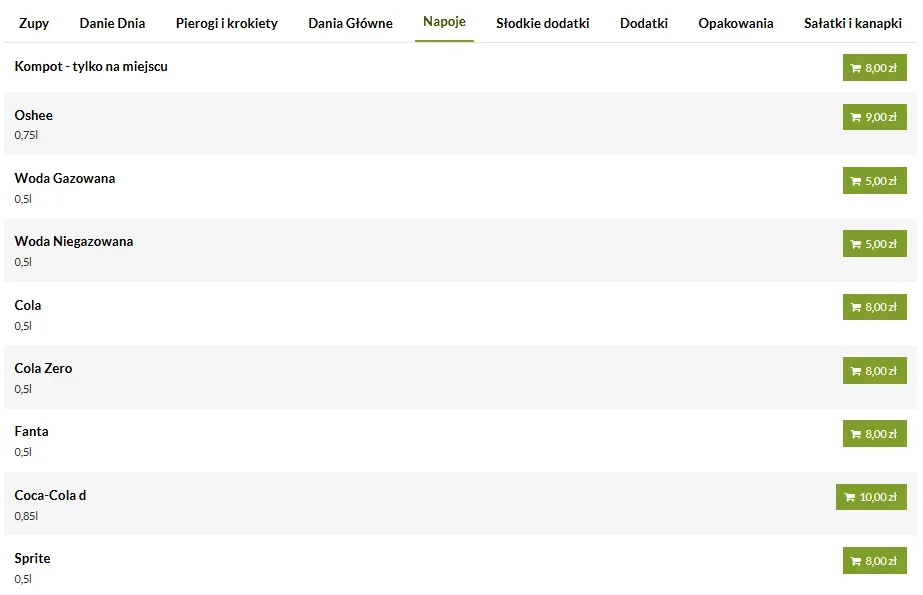This screenshot has width=923, height=595.
Task: Open Pierogi i krokiety category
Action: [x=227, y=23]
